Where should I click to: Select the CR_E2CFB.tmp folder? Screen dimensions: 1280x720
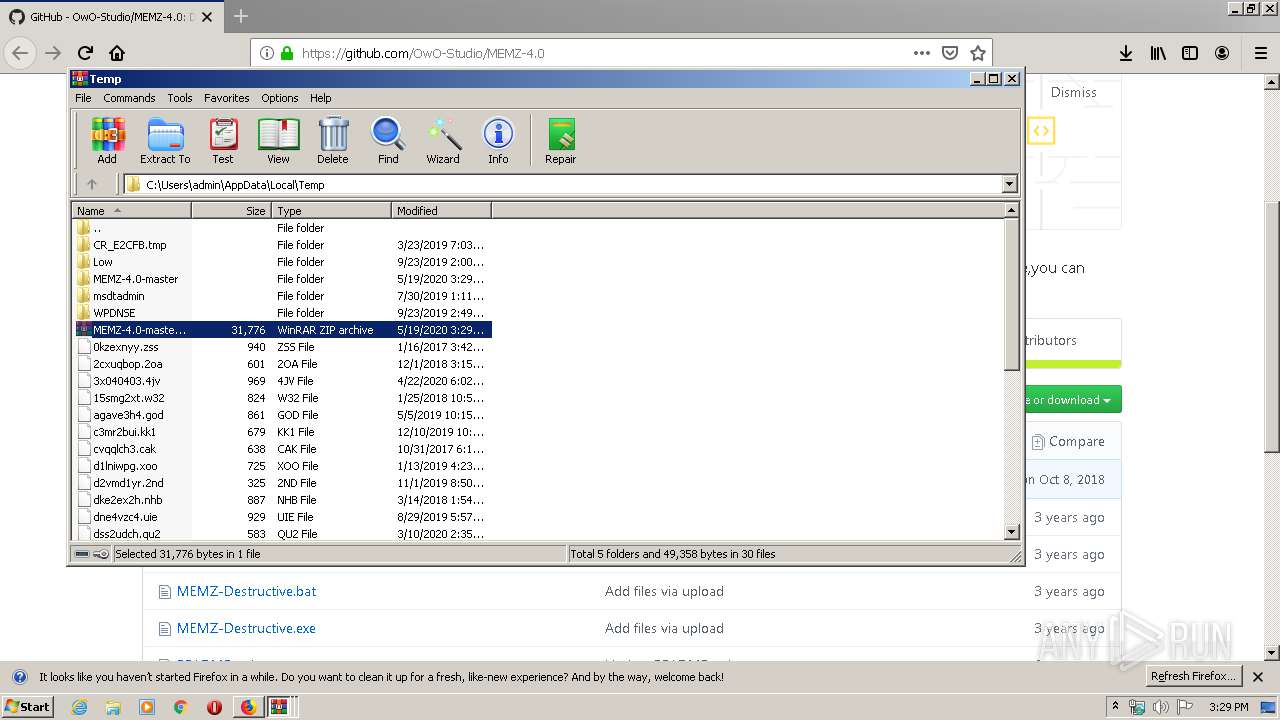click(x=282, y=245)
